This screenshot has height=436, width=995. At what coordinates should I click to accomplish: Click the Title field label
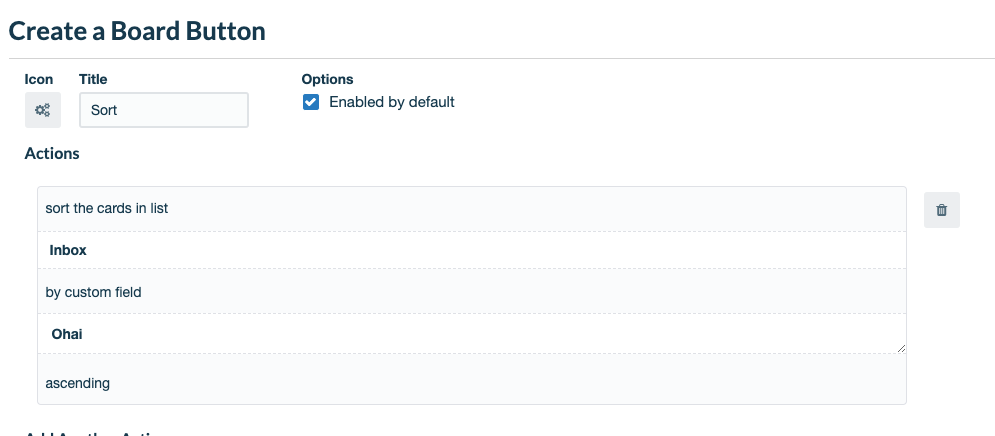point(93,79)
